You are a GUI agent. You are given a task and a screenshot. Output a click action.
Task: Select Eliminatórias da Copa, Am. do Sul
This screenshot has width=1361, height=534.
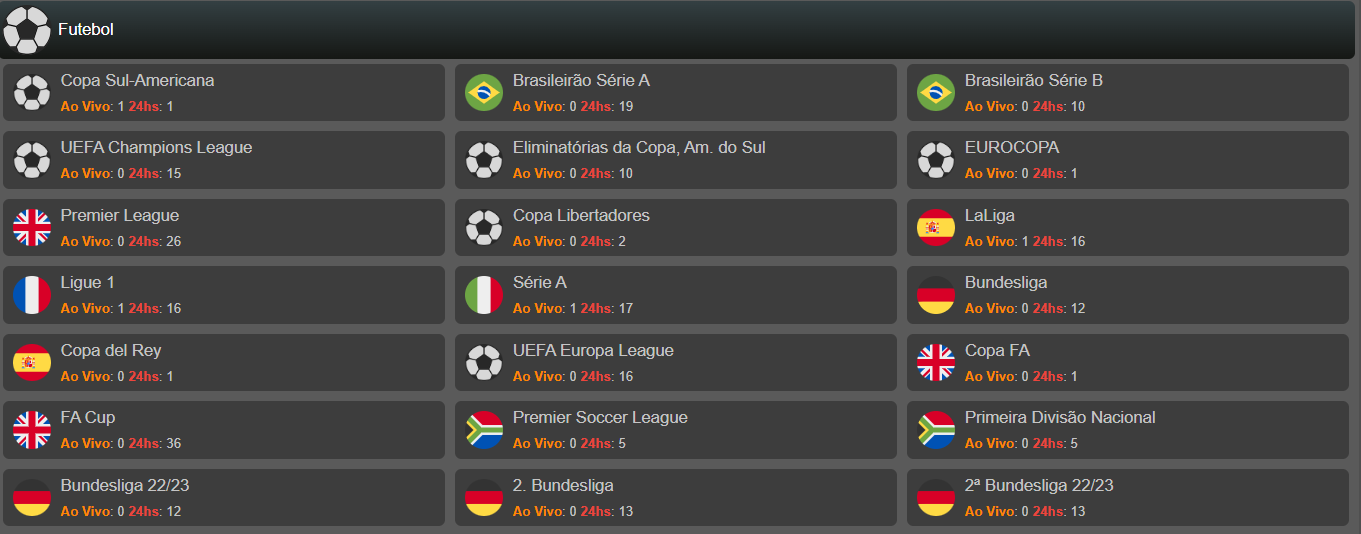click(x=676, y=160)
